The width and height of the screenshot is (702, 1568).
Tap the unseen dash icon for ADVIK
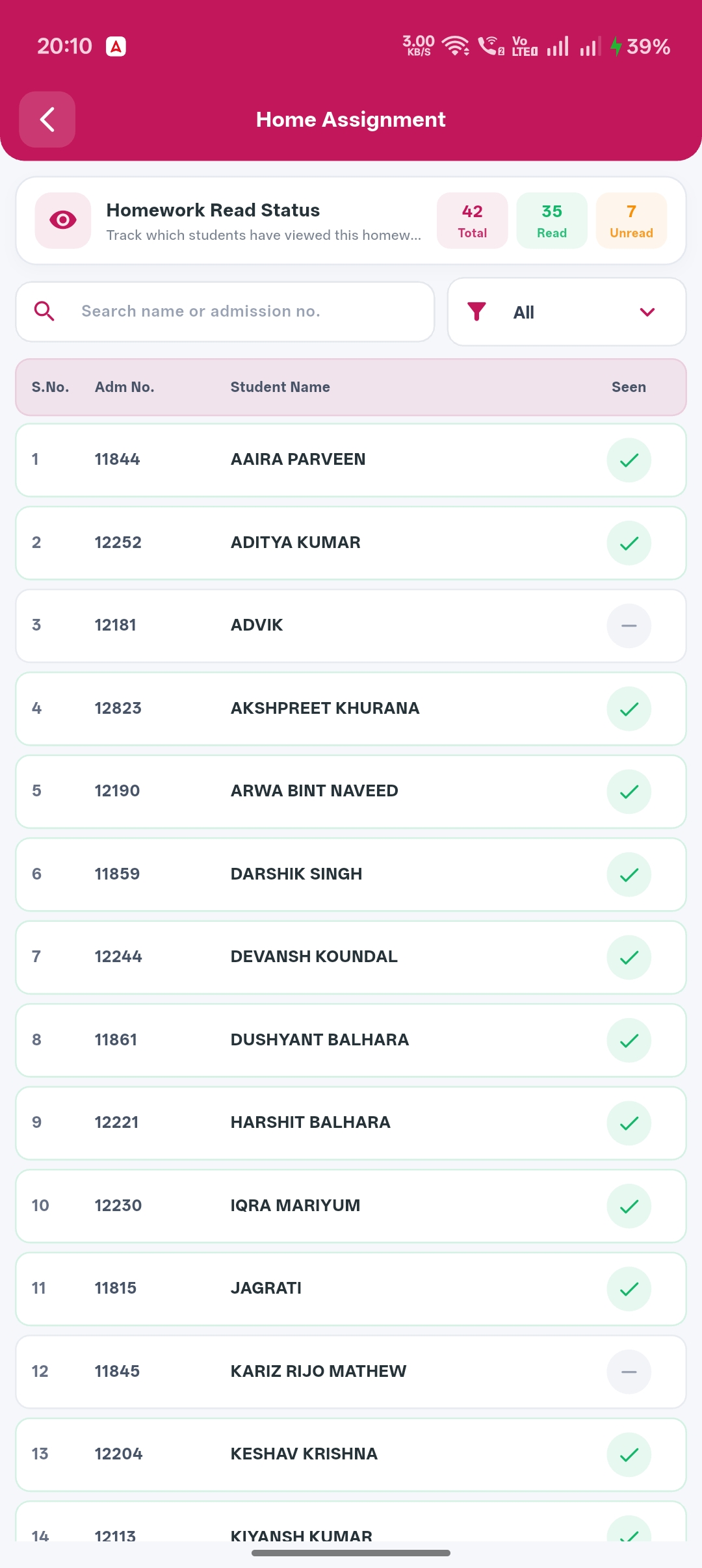point(629,626)
